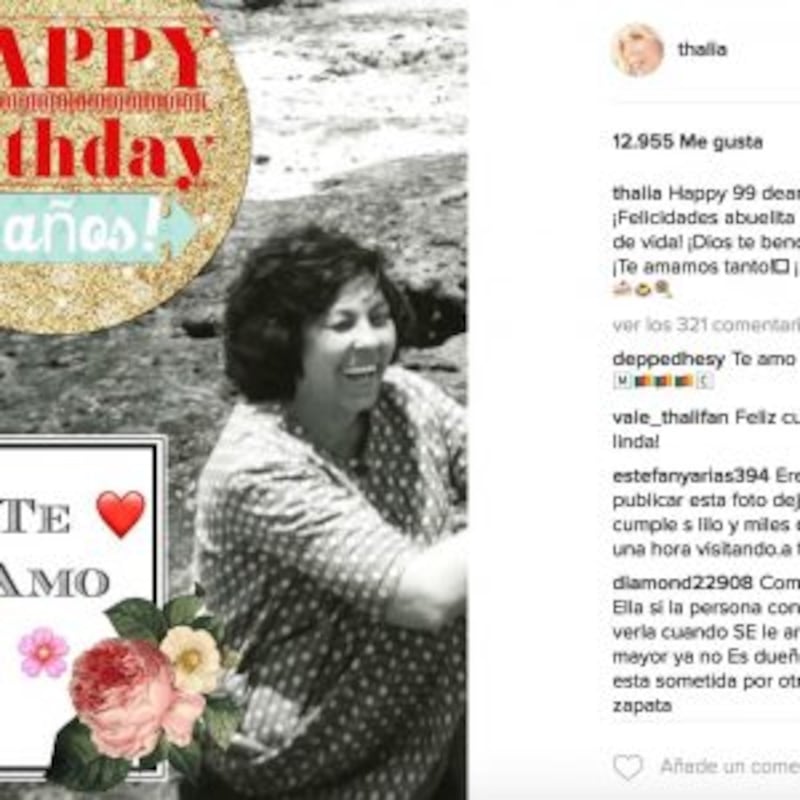Expand ver los 321 comentarios

coord(706,325)
